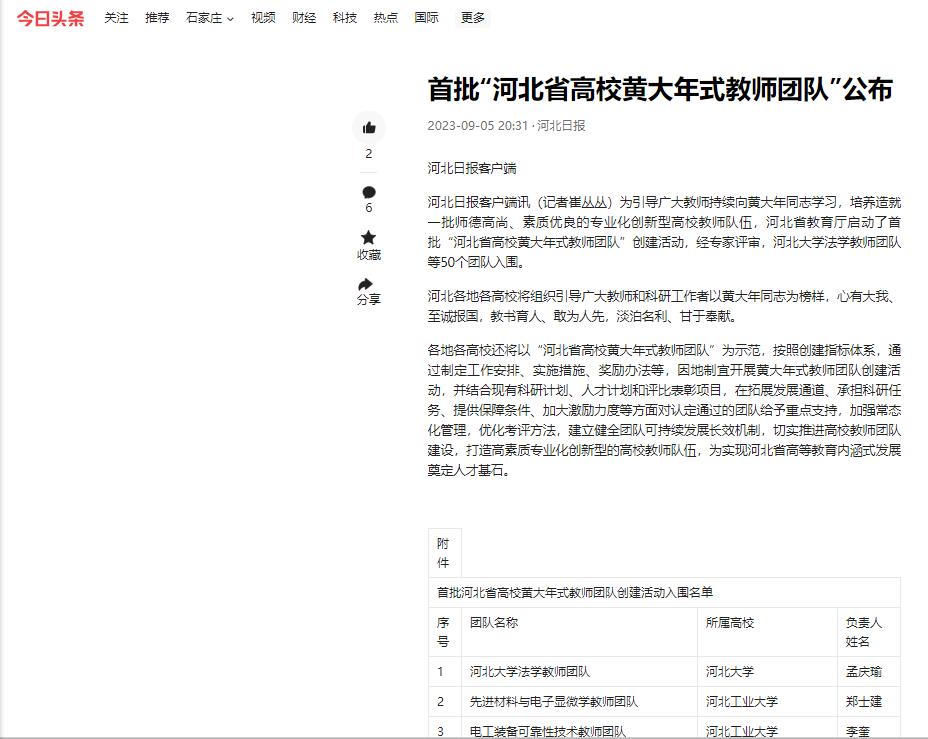Click the 收藏 label
928x739 pixels.
[x=369, y=255]
